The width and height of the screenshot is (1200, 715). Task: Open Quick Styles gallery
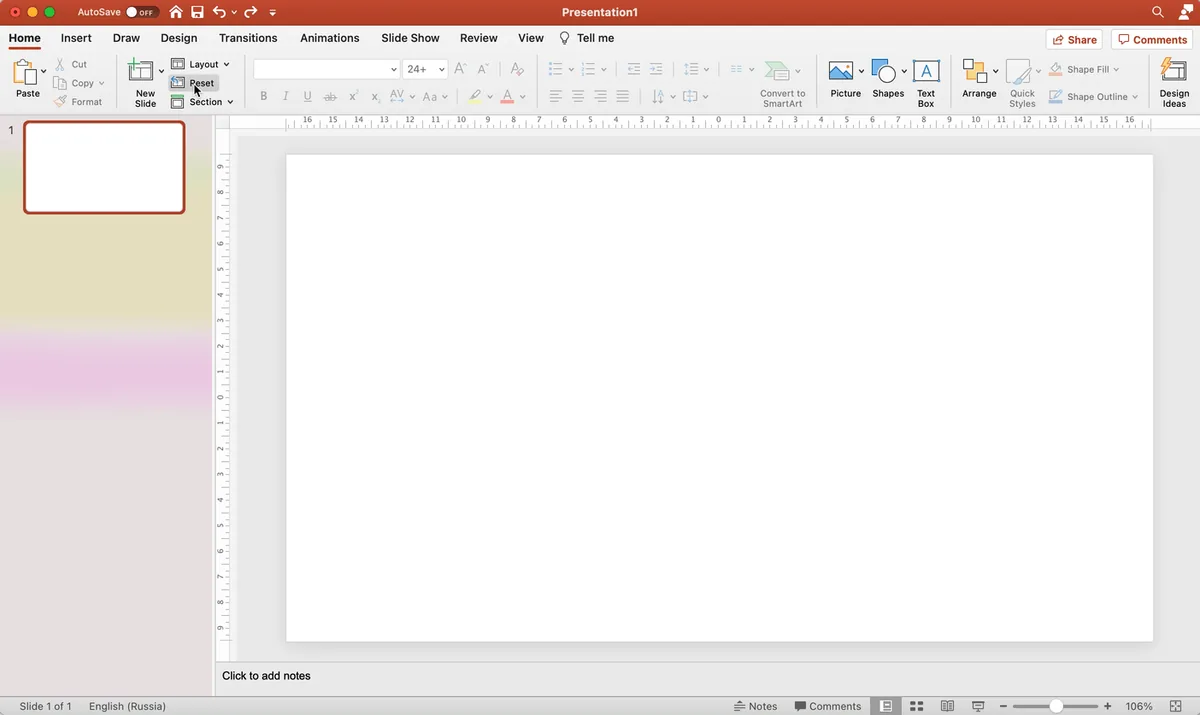(x=1022, y=84)
